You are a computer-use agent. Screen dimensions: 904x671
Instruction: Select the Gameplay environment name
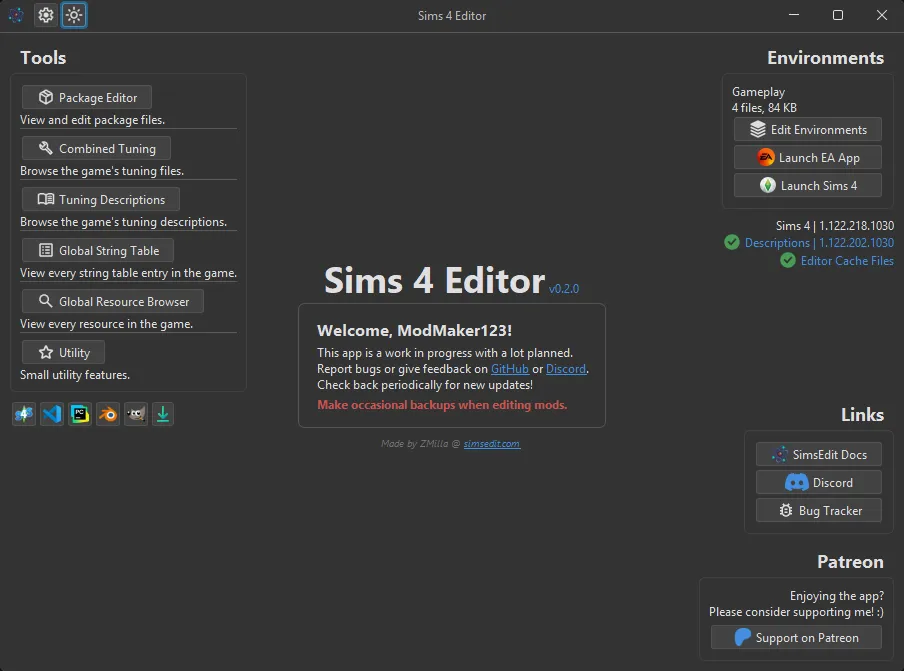(758, 92)
